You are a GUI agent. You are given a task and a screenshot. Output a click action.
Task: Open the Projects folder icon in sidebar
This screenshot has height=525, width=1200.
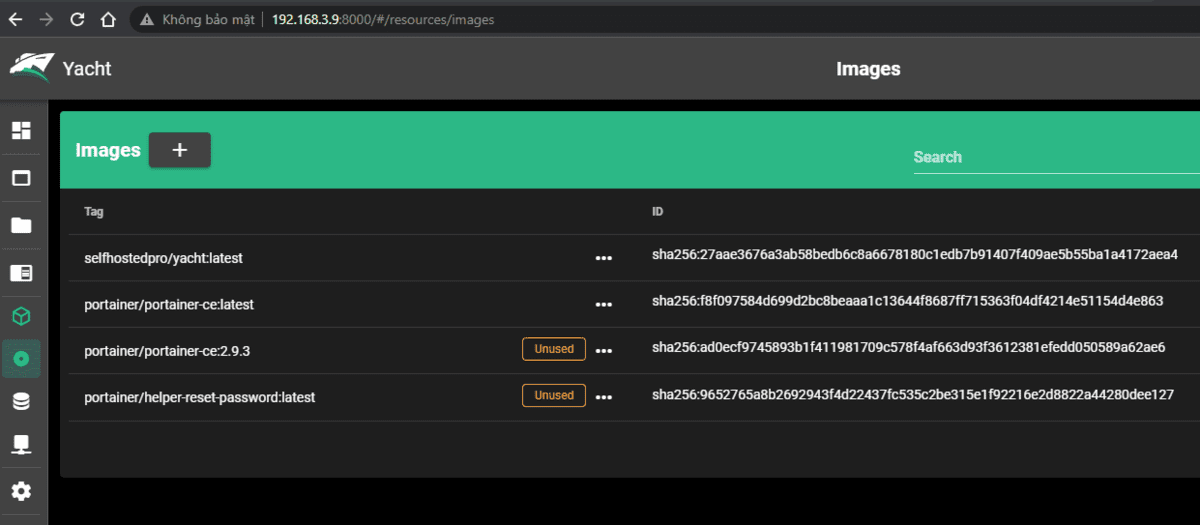[x=21, y=226]
